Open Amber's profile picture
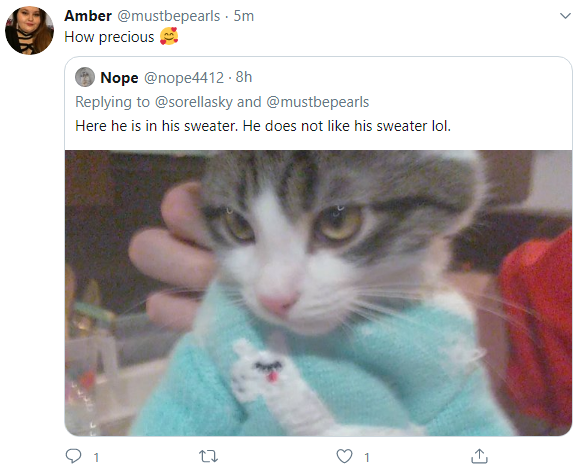This screenshot has width=584, height=469. 29,31
